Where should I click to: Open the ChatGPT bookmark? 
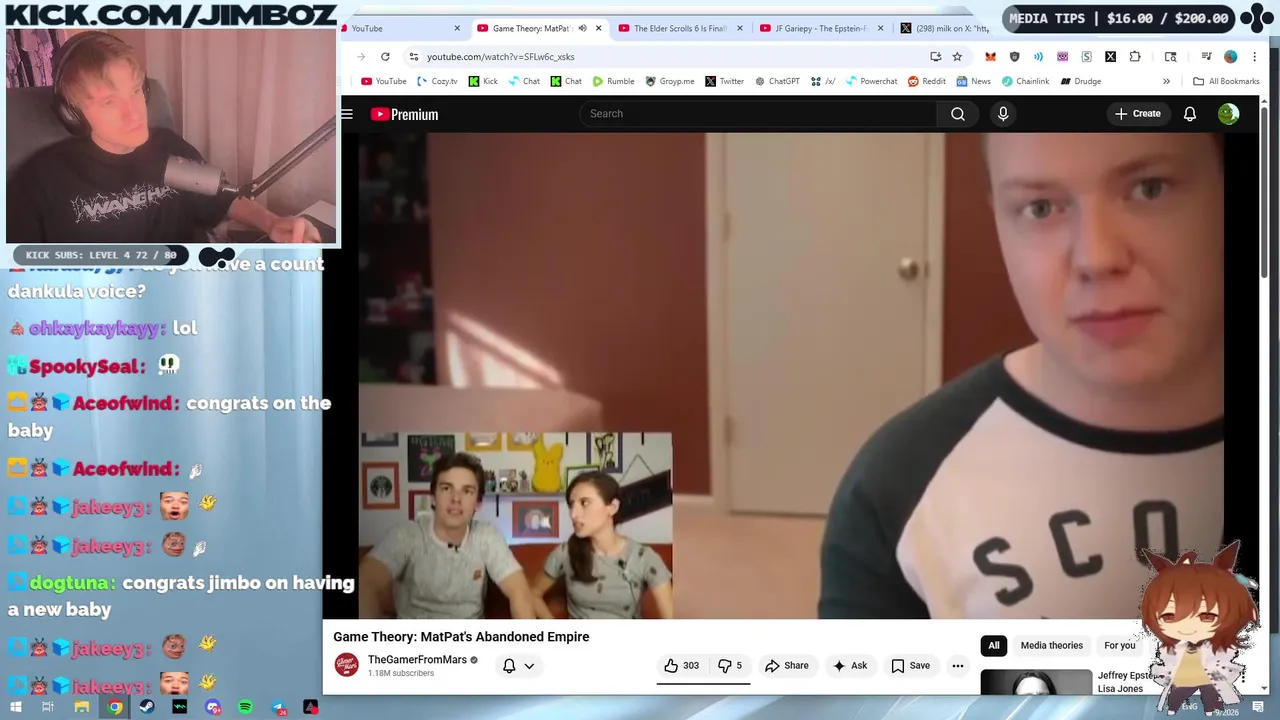777,81
